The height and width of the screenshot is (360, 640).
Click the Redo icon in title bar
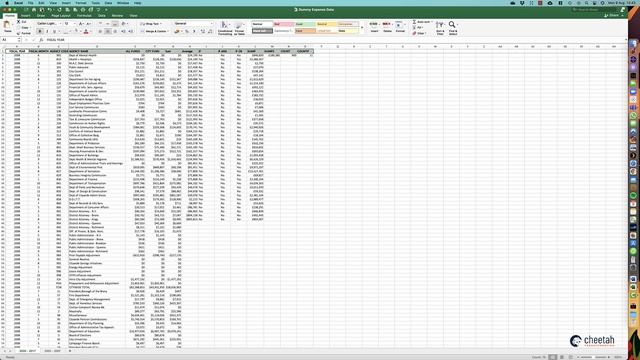pyautogui.click(x=59, y=9)
